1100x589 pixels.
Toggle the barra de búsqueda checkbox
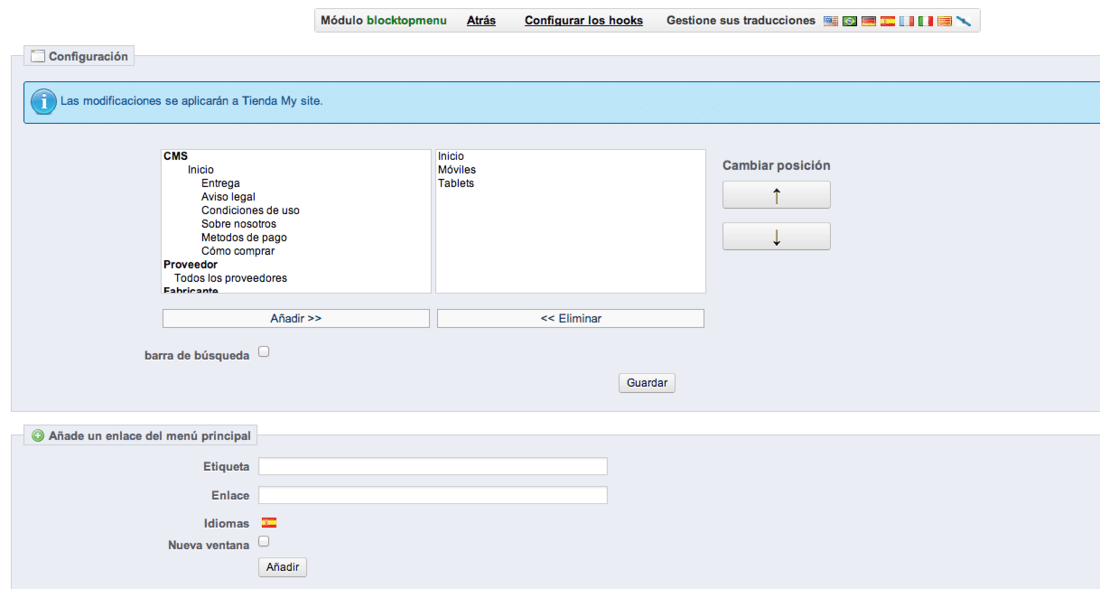click(264, 352)
